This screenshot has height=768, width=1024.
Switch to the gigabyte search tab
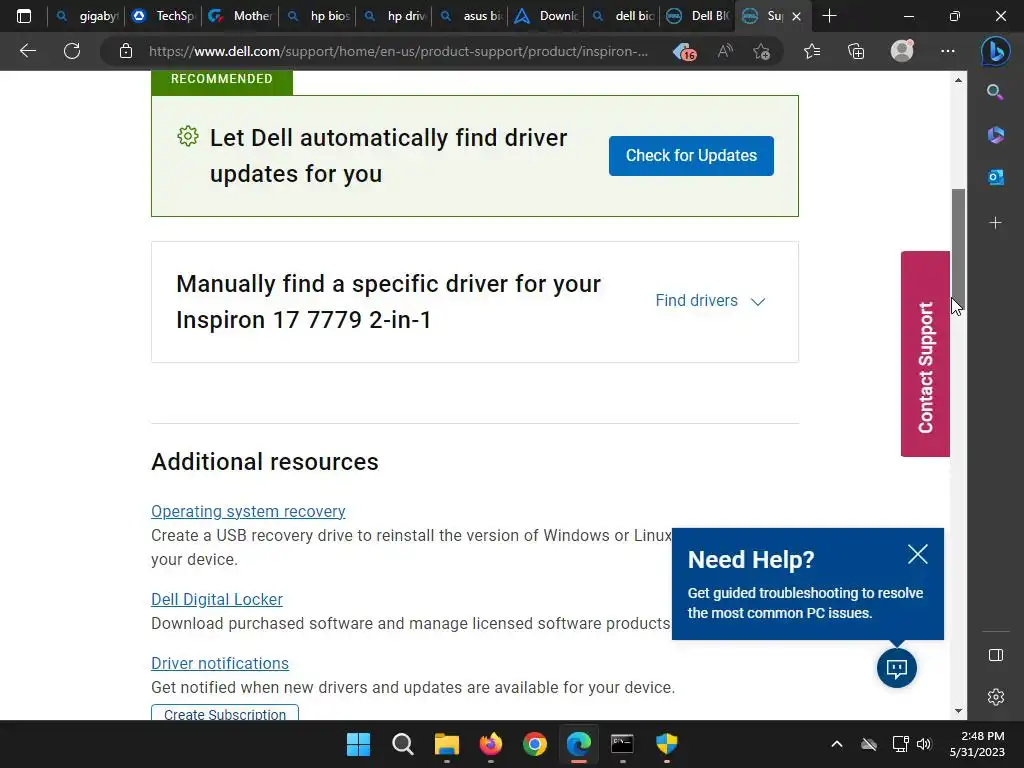pos(88,16)
